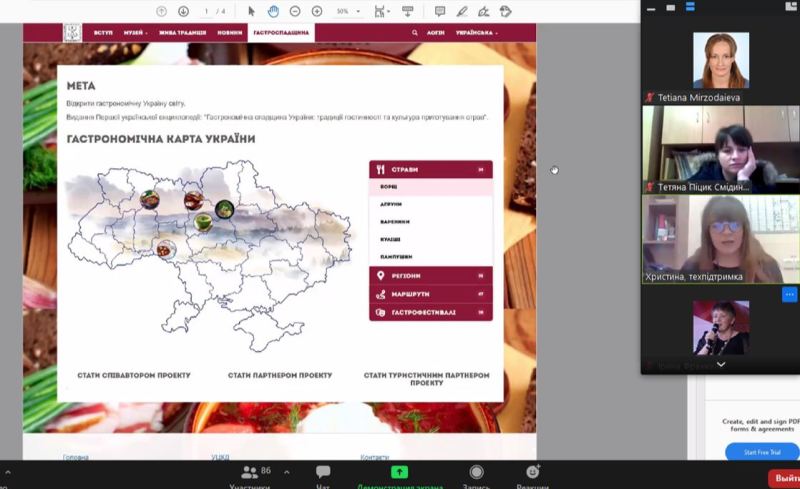Start recording with the Запись button
Image resolution: width=800 pixels, height=489 pixels.
tap(476, 476)
